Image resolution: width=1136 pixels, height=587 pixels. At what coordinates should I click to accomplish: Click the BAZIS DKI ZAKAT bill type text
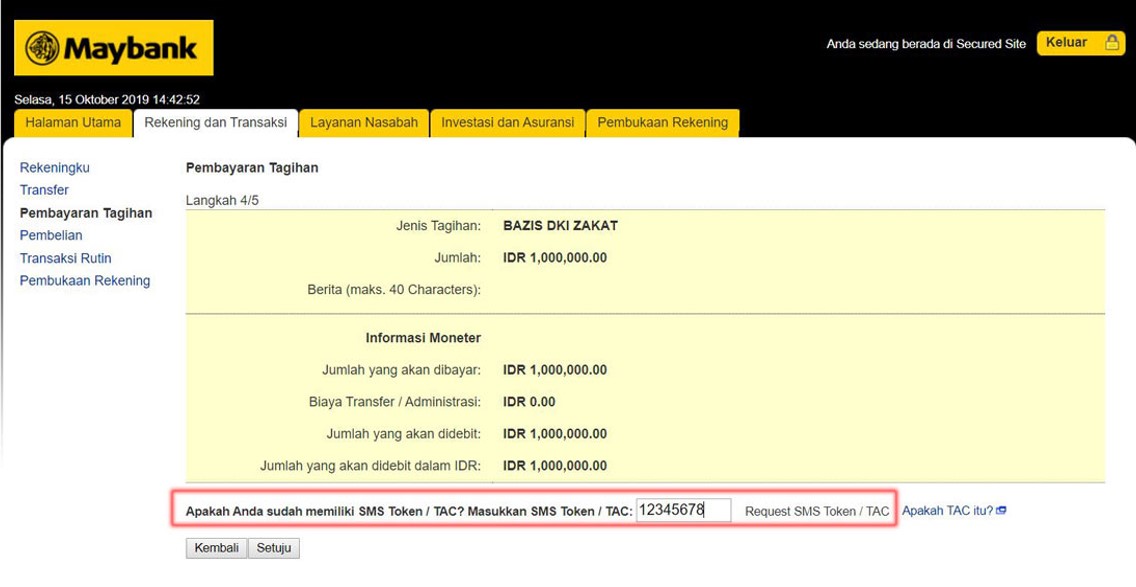point(561,225)
